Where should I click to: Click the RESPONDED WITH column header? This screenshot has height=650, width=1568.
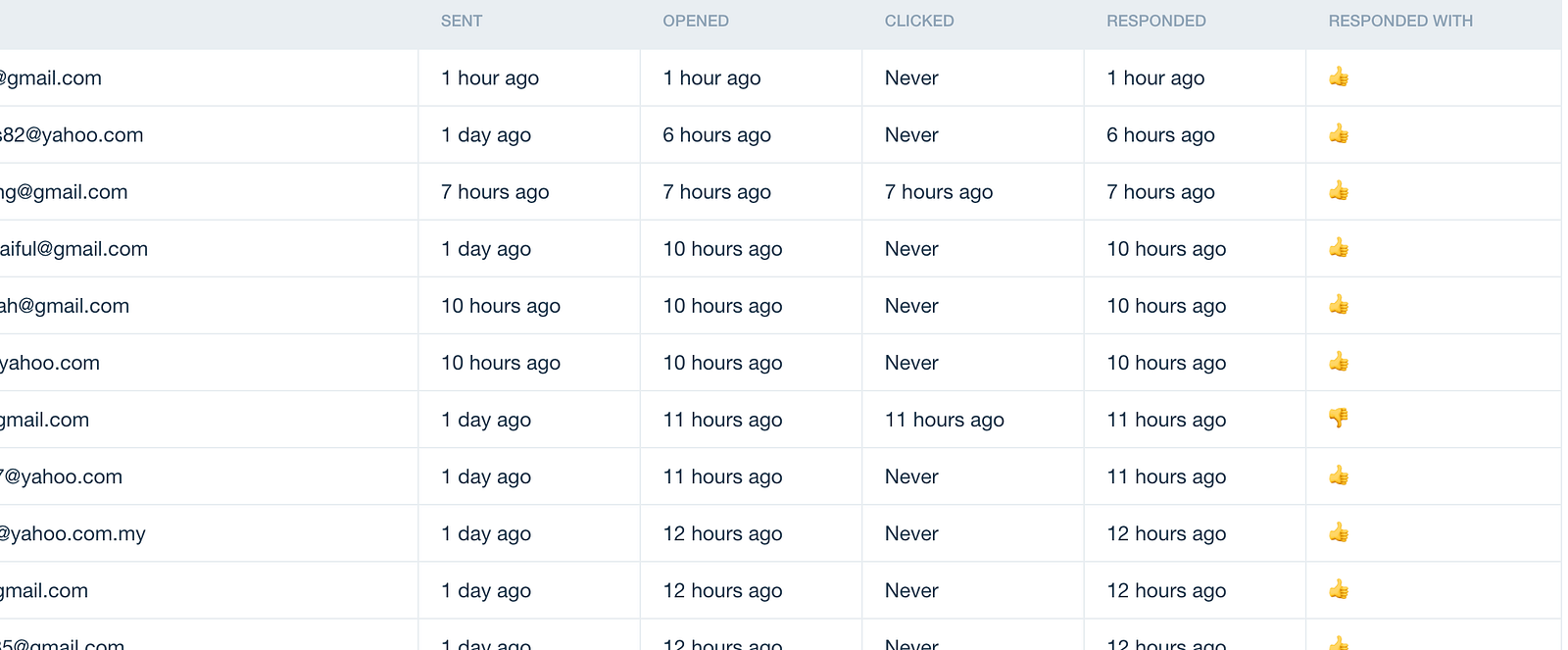1400,21
